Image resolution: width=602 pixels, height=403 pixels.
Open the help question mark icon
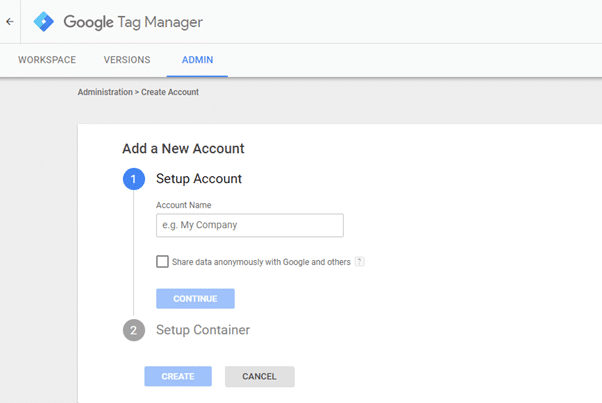pos(359,262)
